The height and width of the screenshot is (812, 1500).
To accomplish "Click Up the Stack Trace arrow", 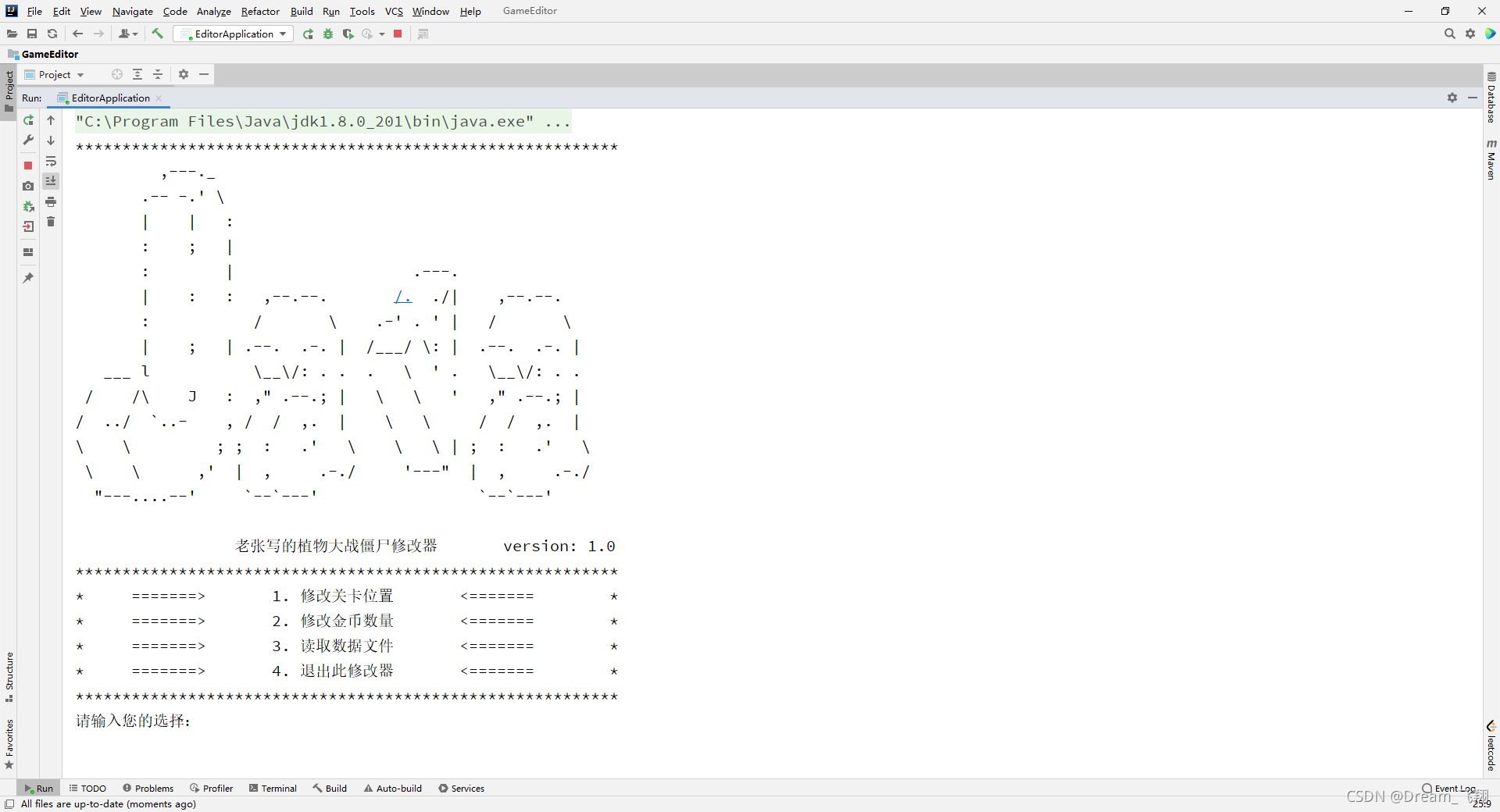I will [51, 120].
